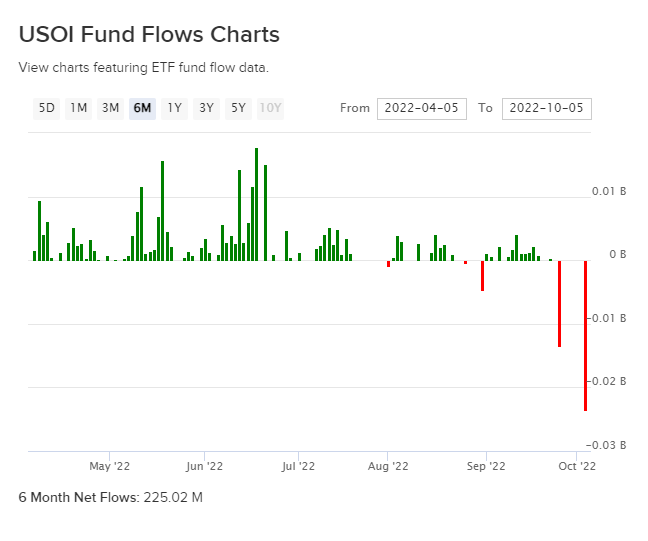
Task: Edit the To date field 2022-10-05
Action: (x=547, y=108)
